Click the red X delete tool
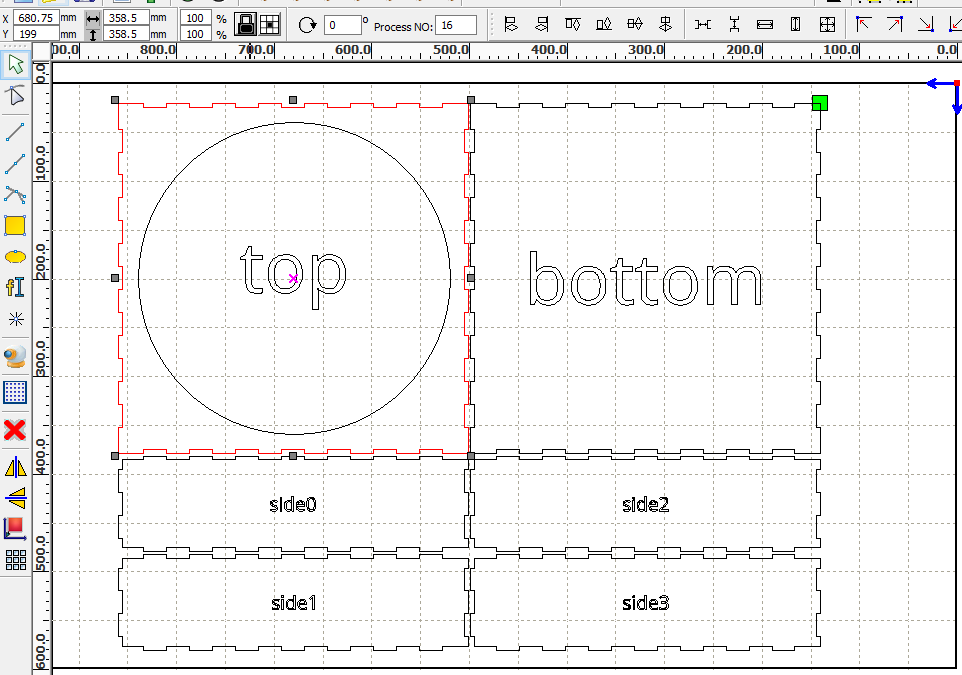The width and height of the screenshot is (962, 675). [x=15, y=430]
